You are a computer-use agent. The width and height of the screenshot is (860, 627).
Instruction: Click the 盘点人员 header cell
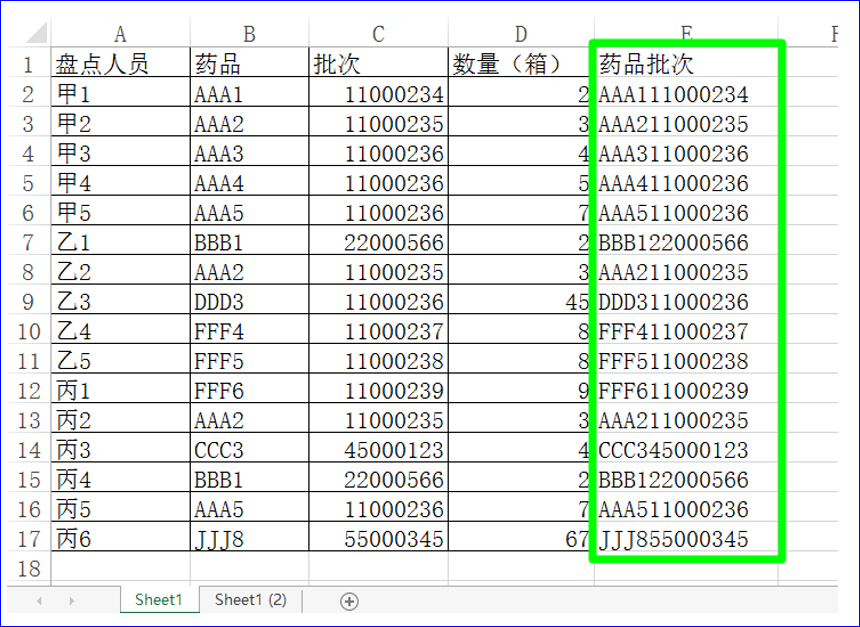tap(121, 64)
